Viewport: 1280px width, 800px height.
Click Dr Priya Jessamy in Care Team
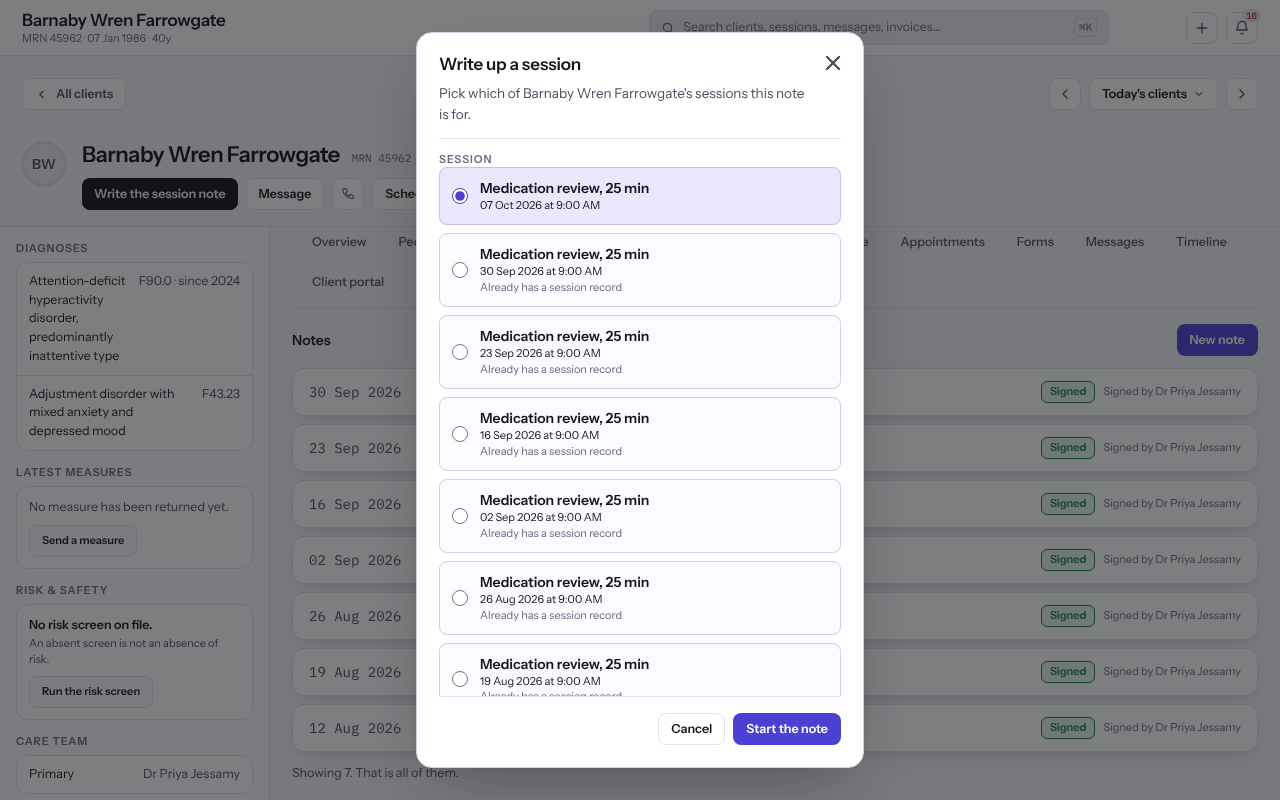click(191, 774)
